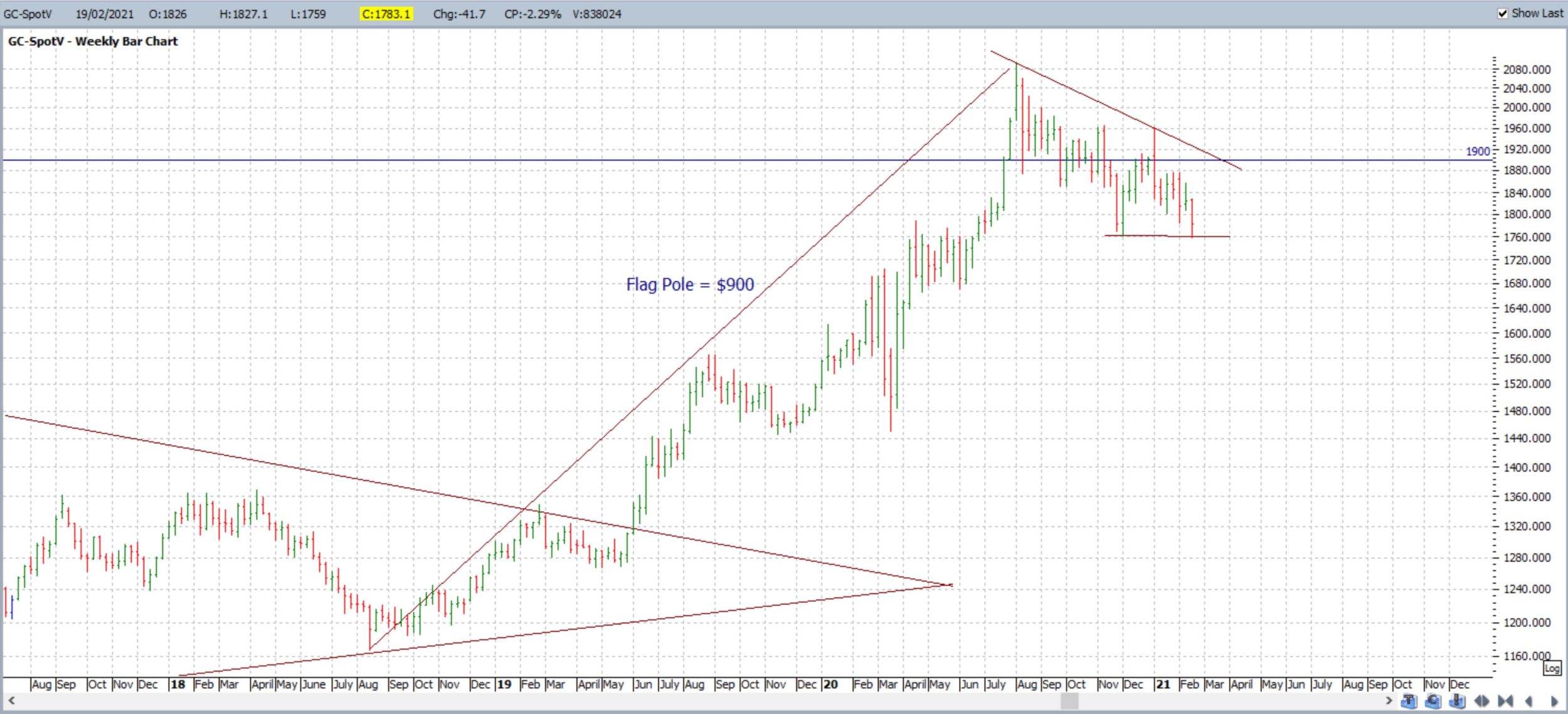This screenshot has width=1568, height=714.
Task: Click the year 20 label on time axis
Action: coord(830,685)
